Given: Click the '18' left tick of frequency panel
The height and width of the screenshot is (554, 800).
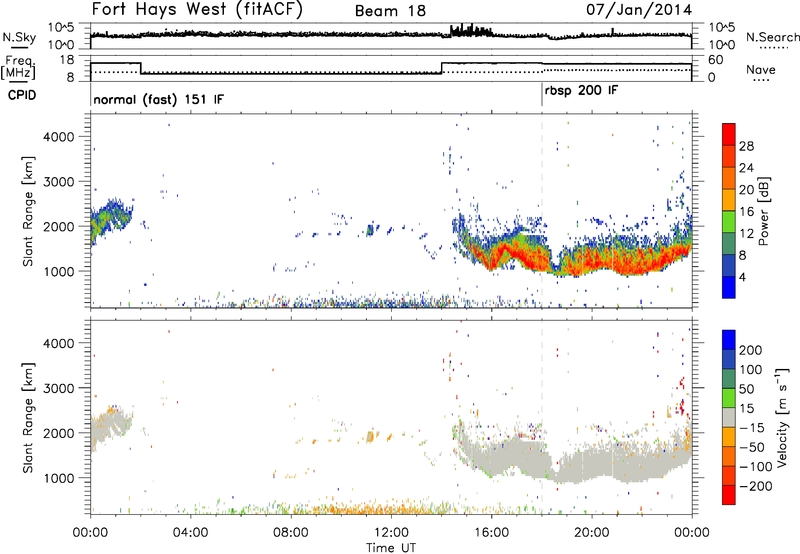Looking at the screenshot, I should [67, 60].
